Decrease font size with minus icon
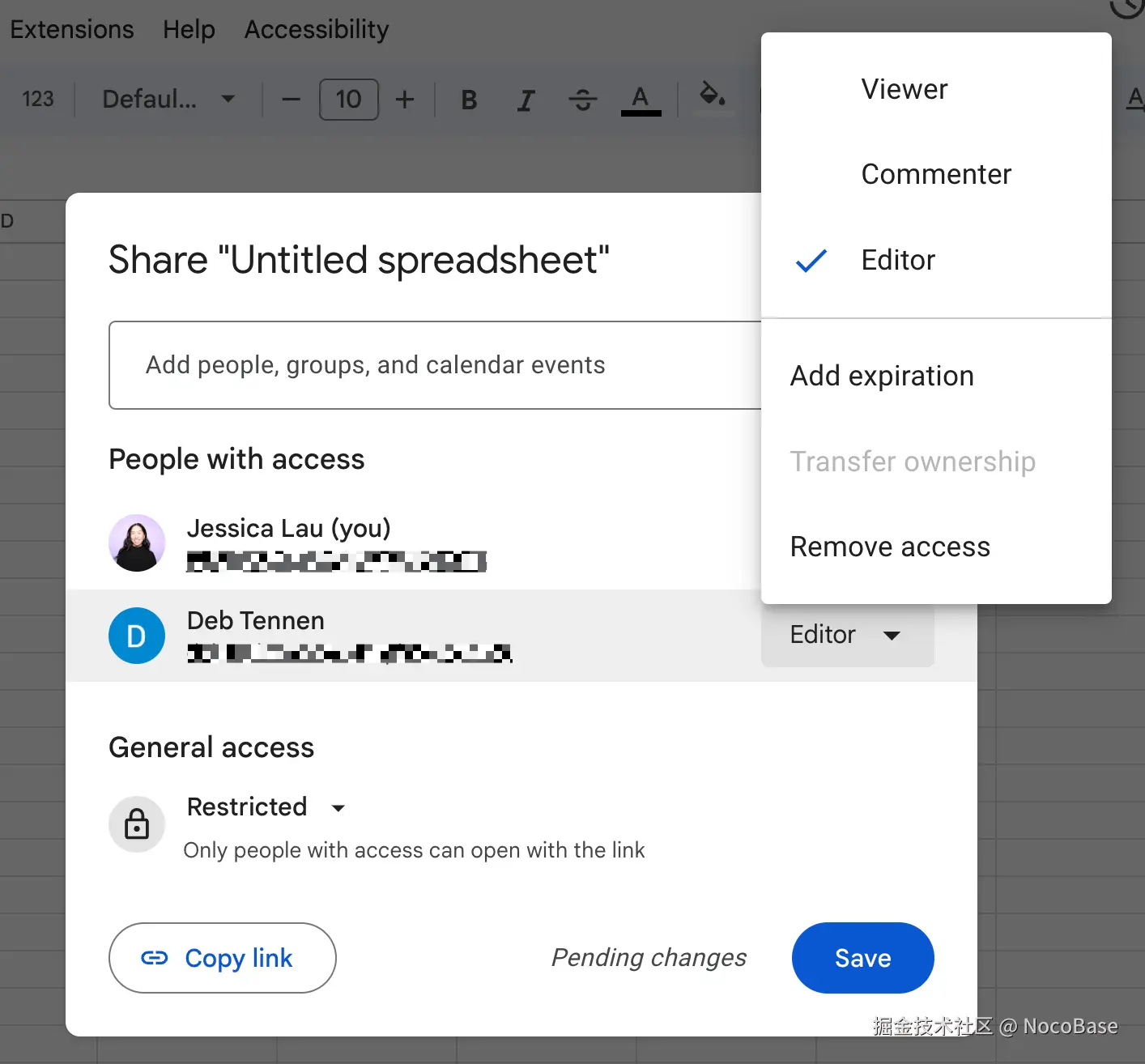Screen dimensions: 1145x1064 [290, 99]
